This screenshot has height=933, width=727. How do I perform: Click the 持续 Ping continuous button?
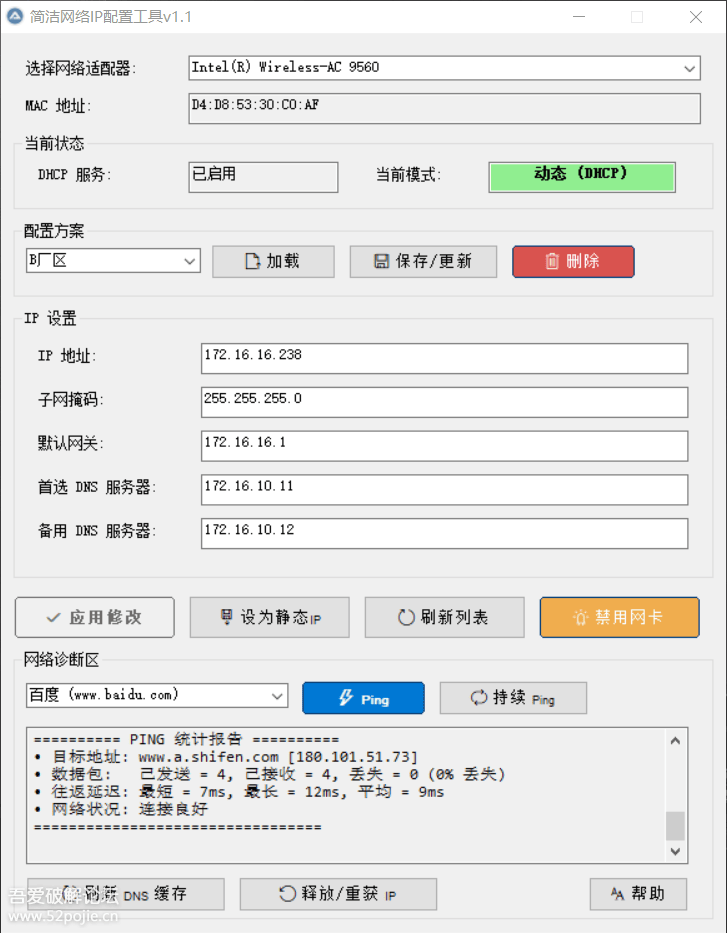[x=513, y=698]
